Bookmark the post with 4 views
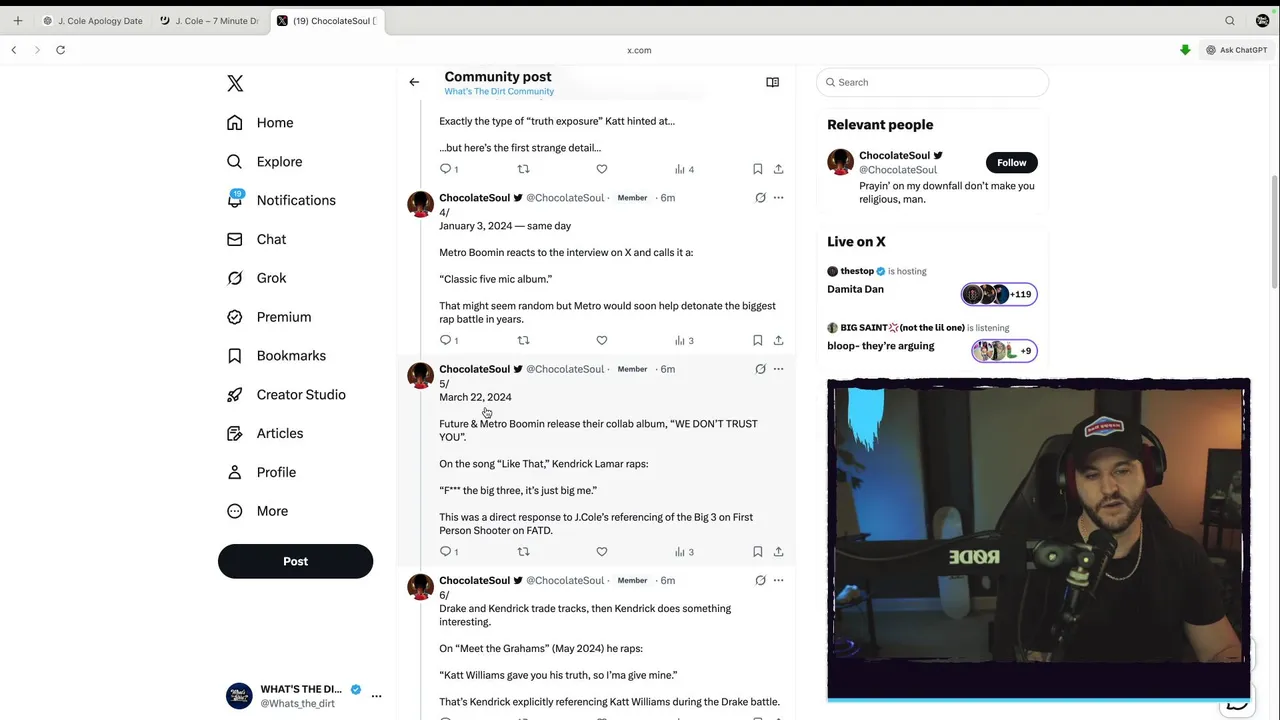1280x720 pixels. (757, 170)
